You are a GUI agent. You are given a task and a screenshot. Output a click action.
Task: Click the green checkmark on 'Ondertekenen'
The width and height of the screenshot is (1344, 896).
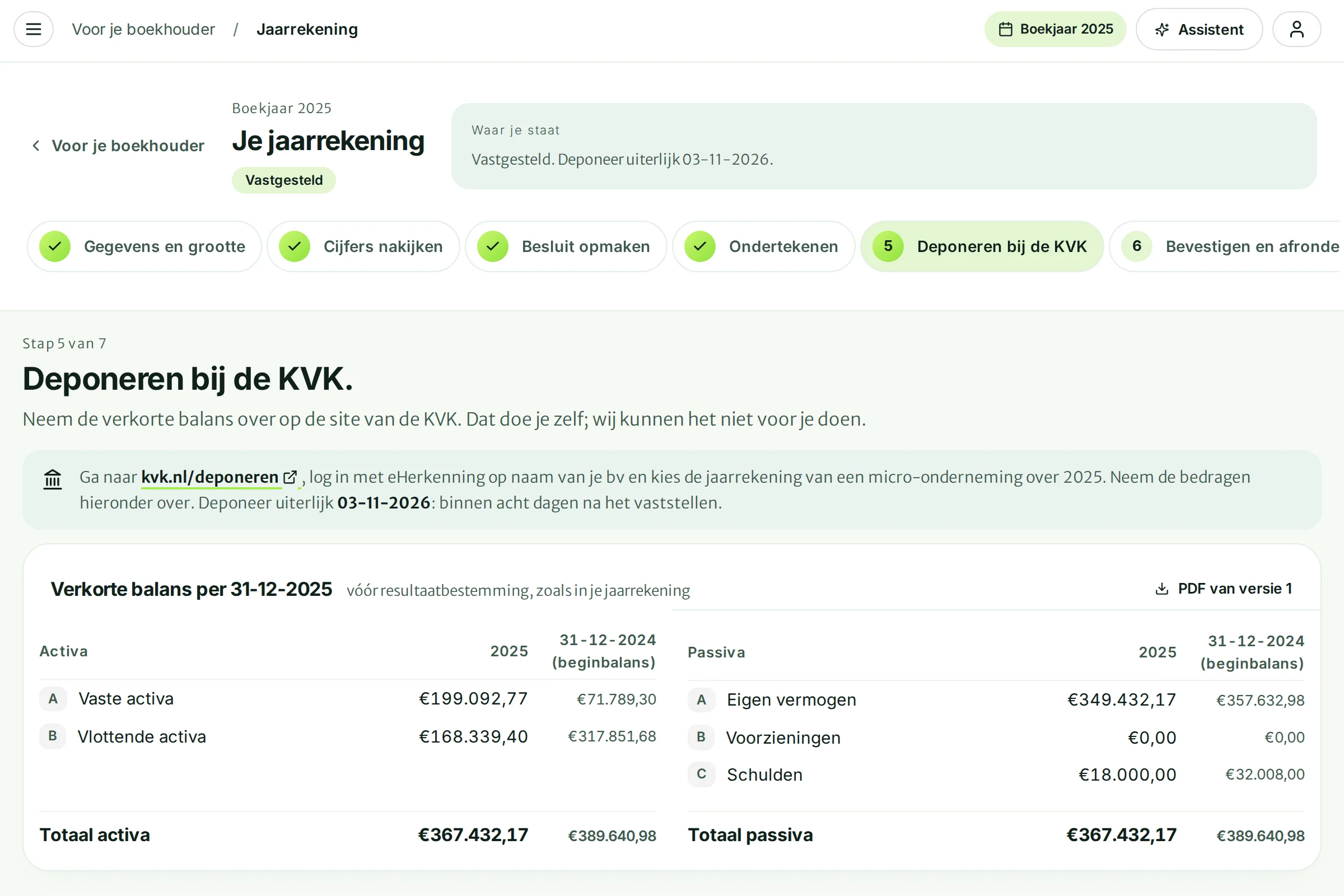[x=700, y=246]
